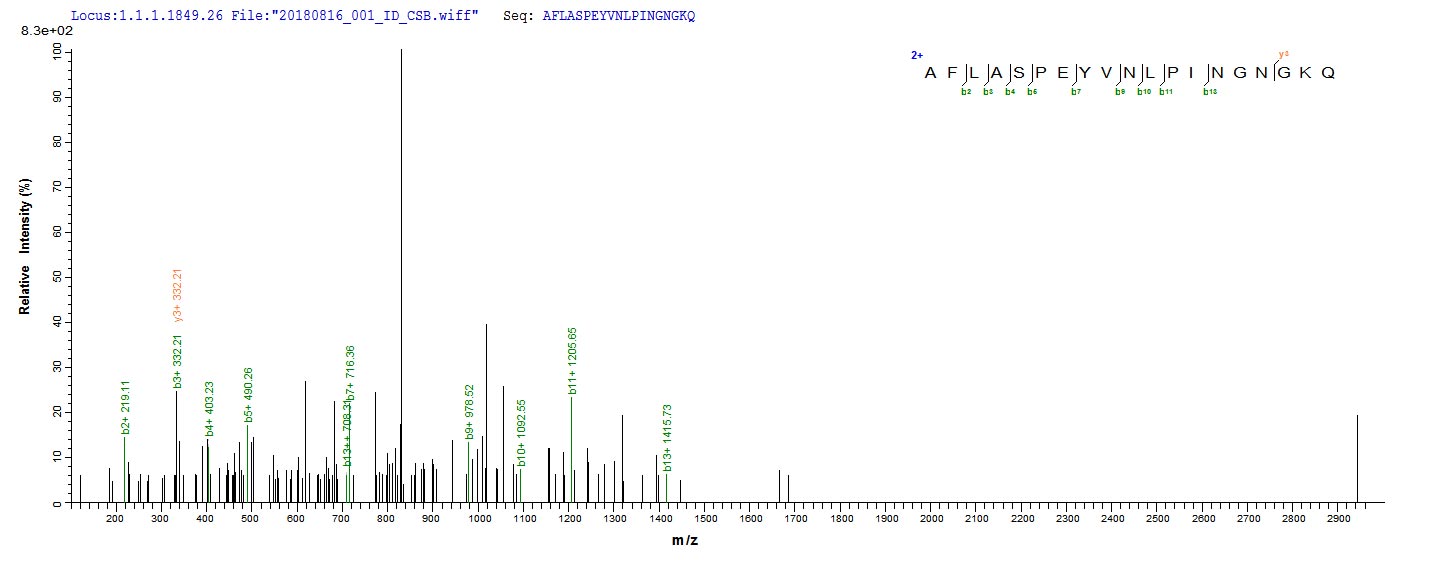Click the 8.3e+02 intensity scale value
This screenshot has width=1436, height=562.
(41, 32)
